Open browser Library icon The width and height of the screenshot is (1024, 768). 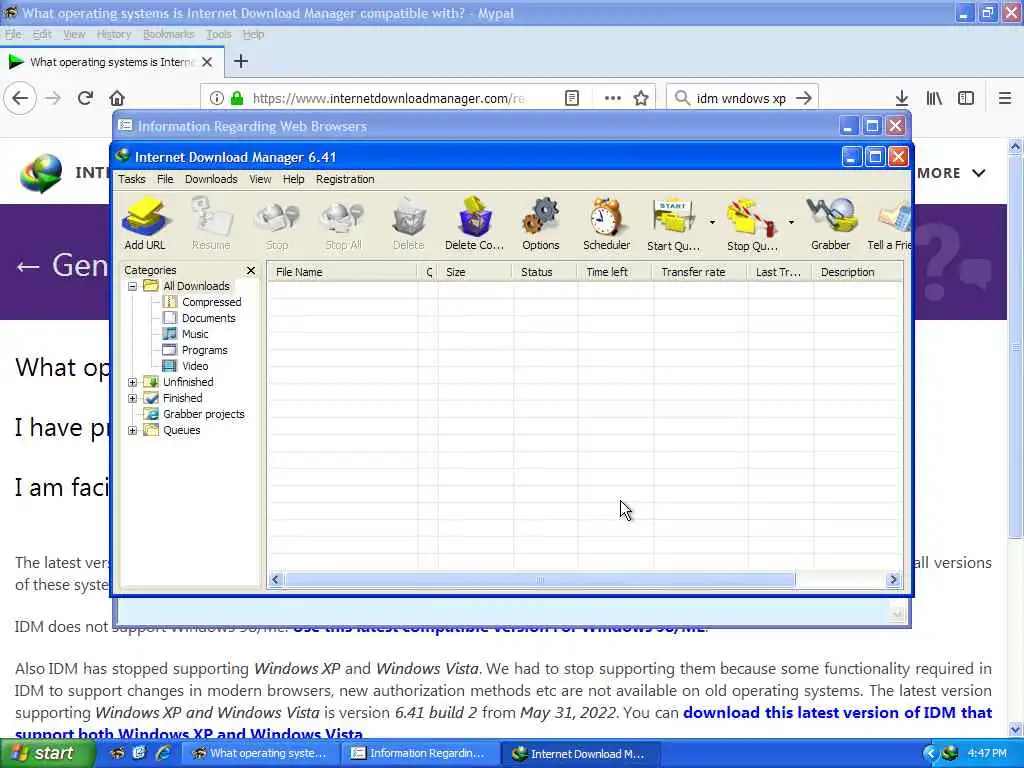pyautogui.click(x=934, y=98)
